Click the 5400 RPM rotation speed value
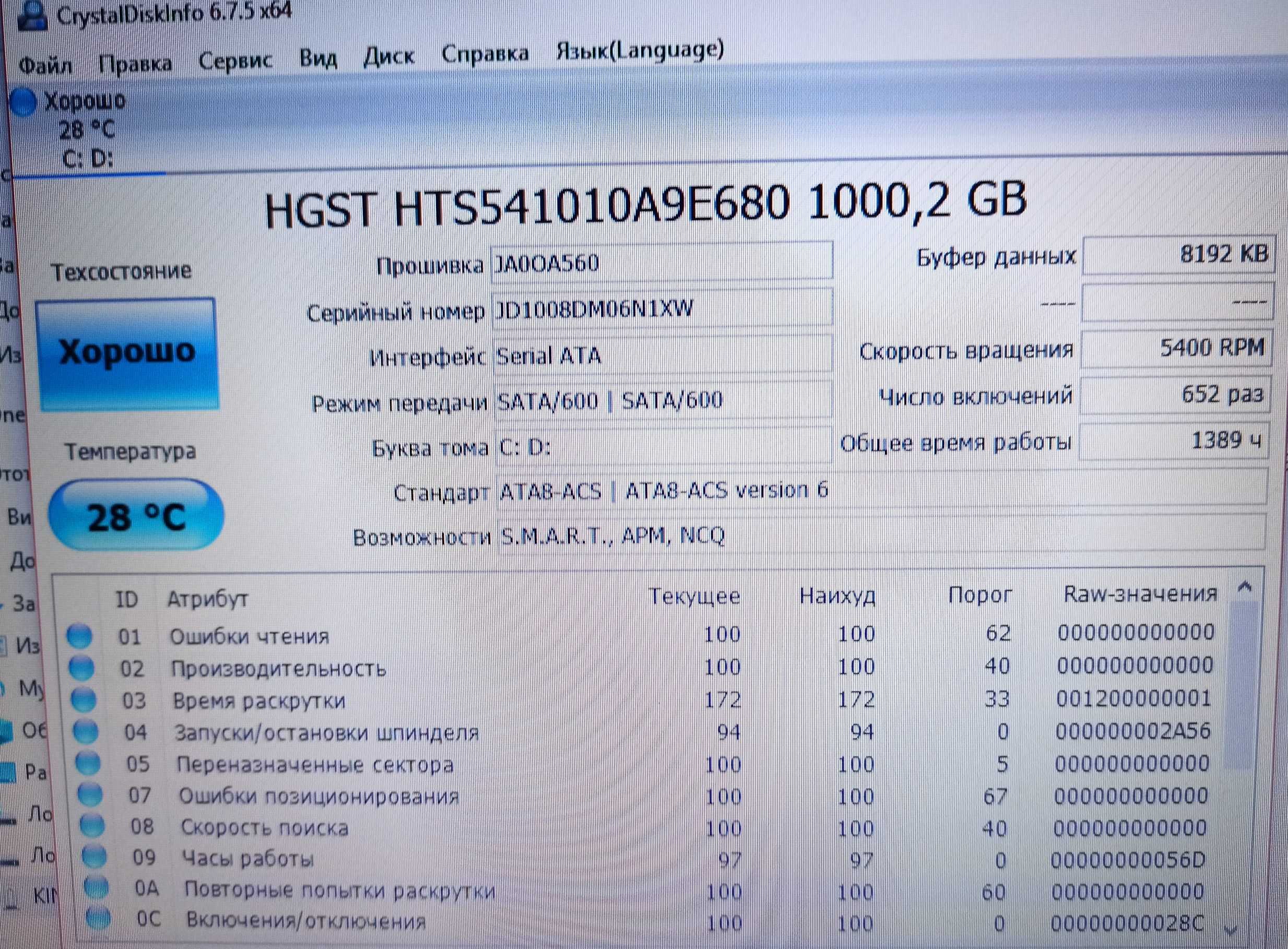Viewport: 1288px width, 949px height. pos(1177,348)
